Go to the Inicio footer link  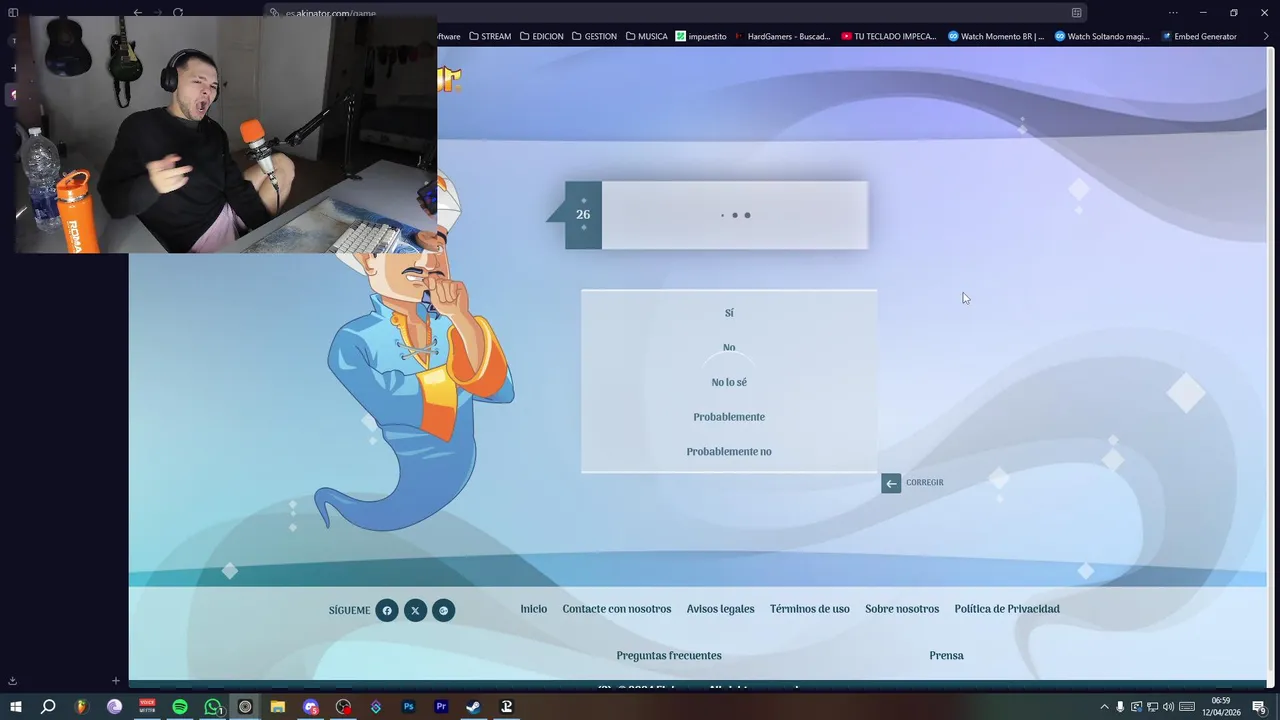(533, 609)
